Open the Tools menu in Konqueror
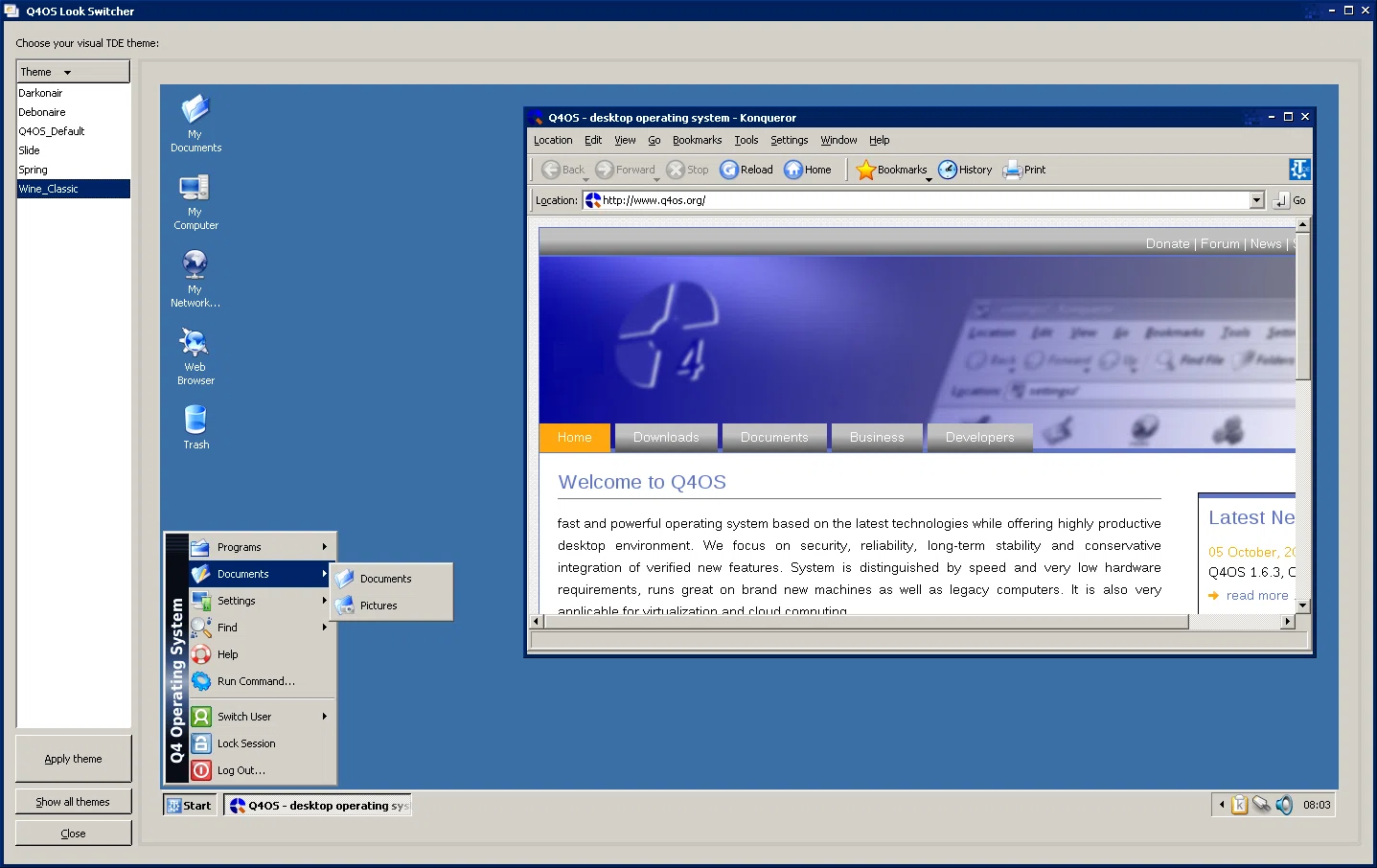The image size is (1377, 868). [746, 140]
